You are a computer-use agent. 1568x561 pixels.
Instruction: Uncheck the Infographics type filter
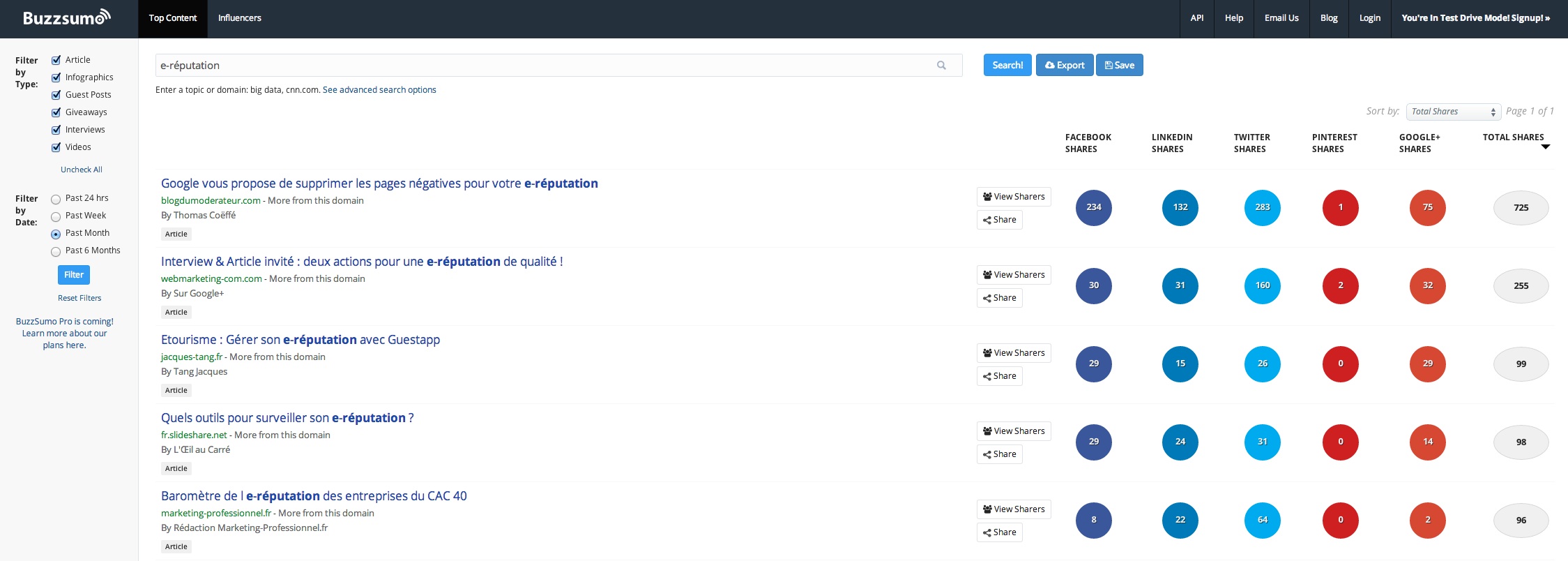point(56,77)
